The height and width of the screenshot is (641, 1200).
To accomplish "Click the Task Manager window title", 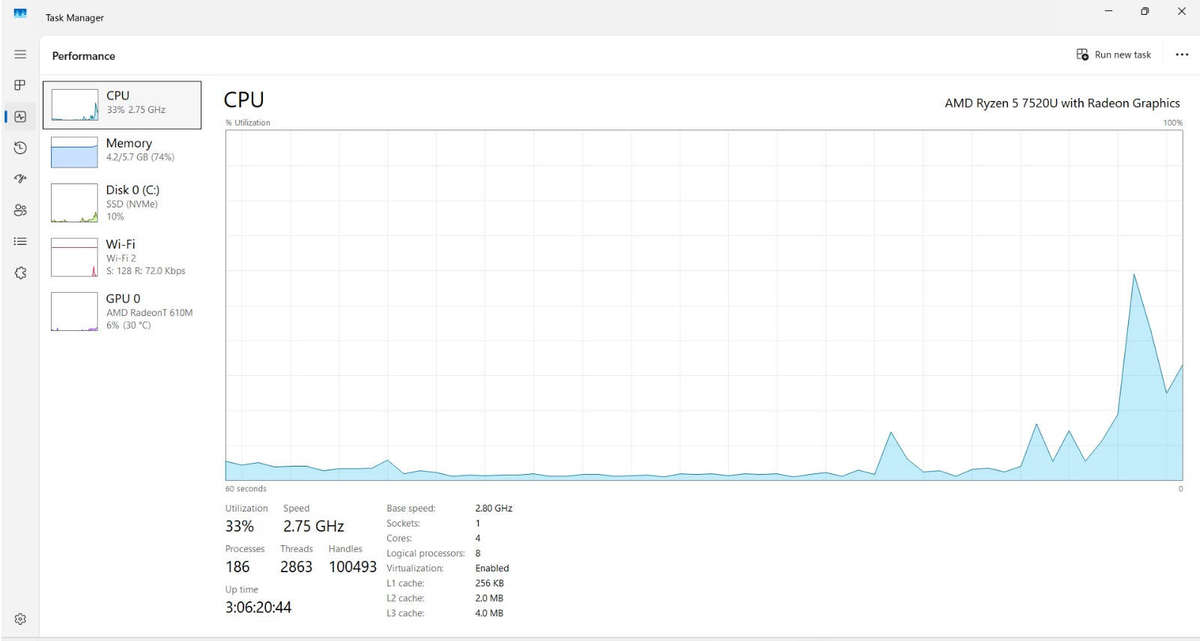I will (x=75, y=18).
